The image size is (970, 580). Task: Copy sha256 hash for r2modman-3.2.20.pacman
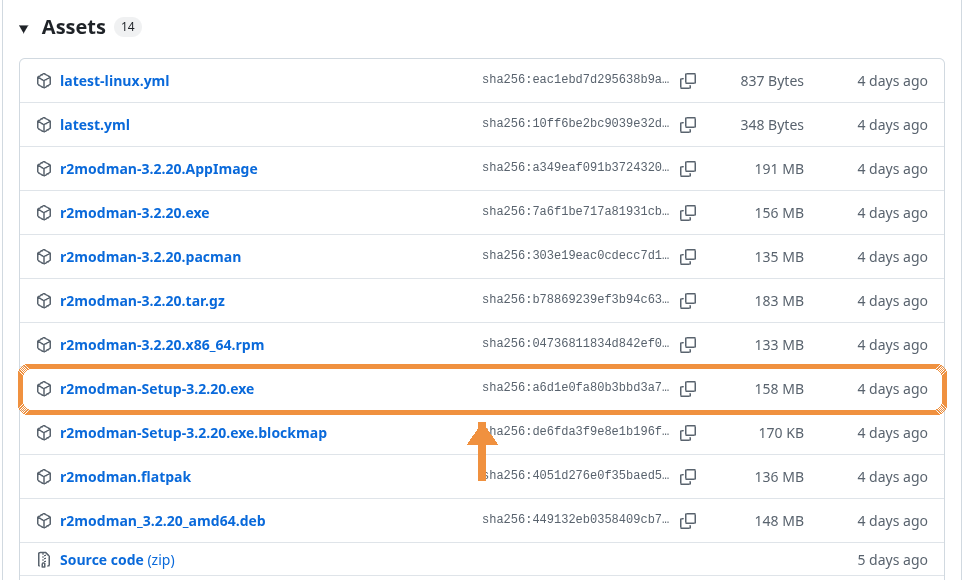[x=688, y=257]
